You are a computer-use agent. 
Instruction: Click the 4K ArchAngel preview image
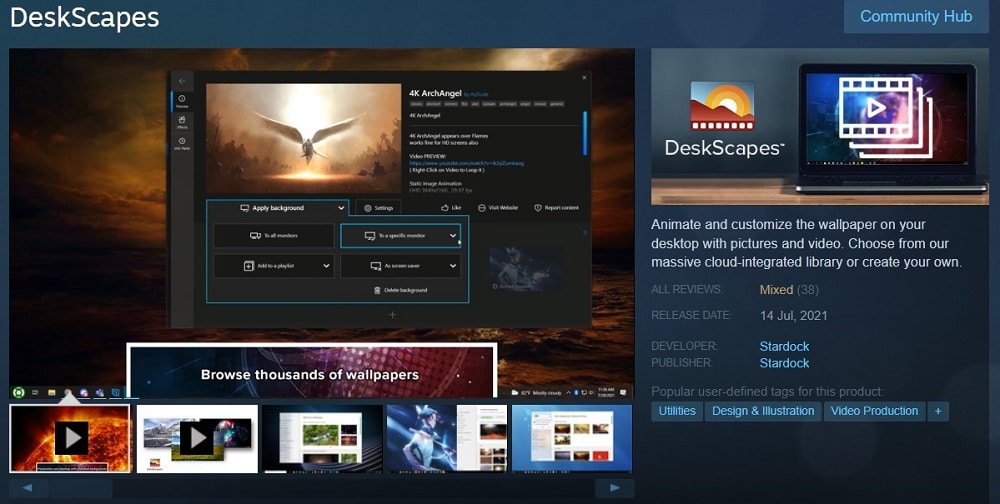click(x=304, y=138)
